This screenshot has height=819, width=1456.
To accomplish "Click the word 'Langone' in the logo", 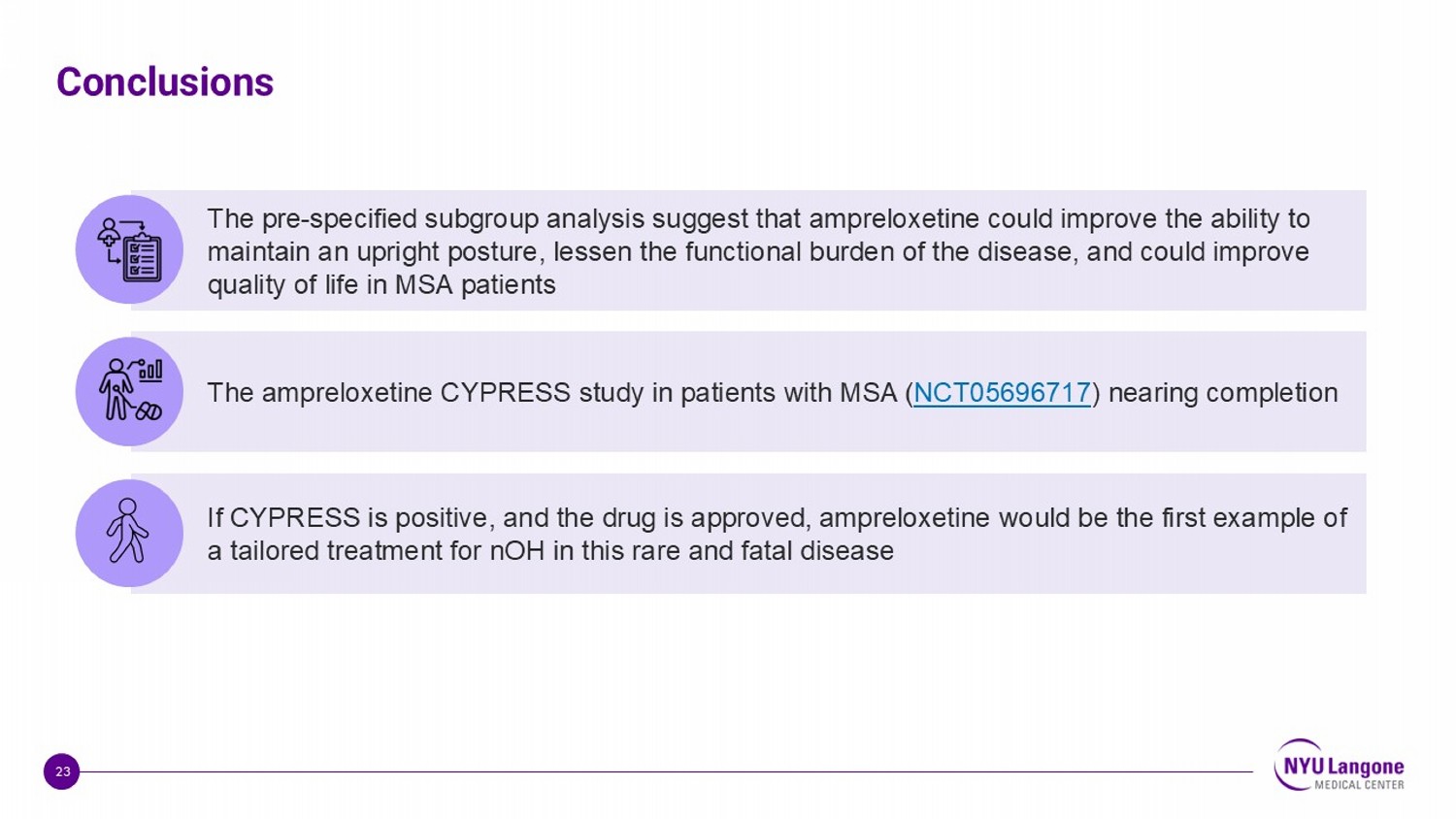I will [1366, 766].
